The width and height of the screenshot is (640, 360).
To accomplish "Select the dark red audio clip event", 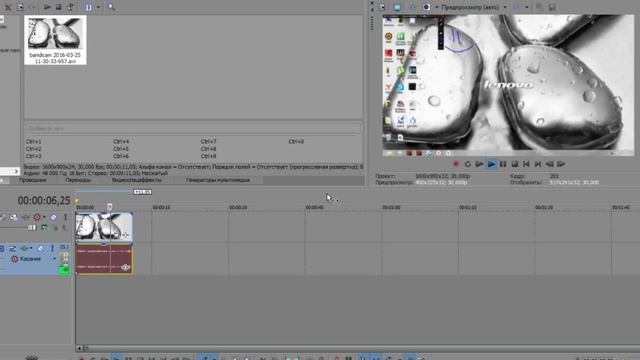I will [x=104, y=259].
